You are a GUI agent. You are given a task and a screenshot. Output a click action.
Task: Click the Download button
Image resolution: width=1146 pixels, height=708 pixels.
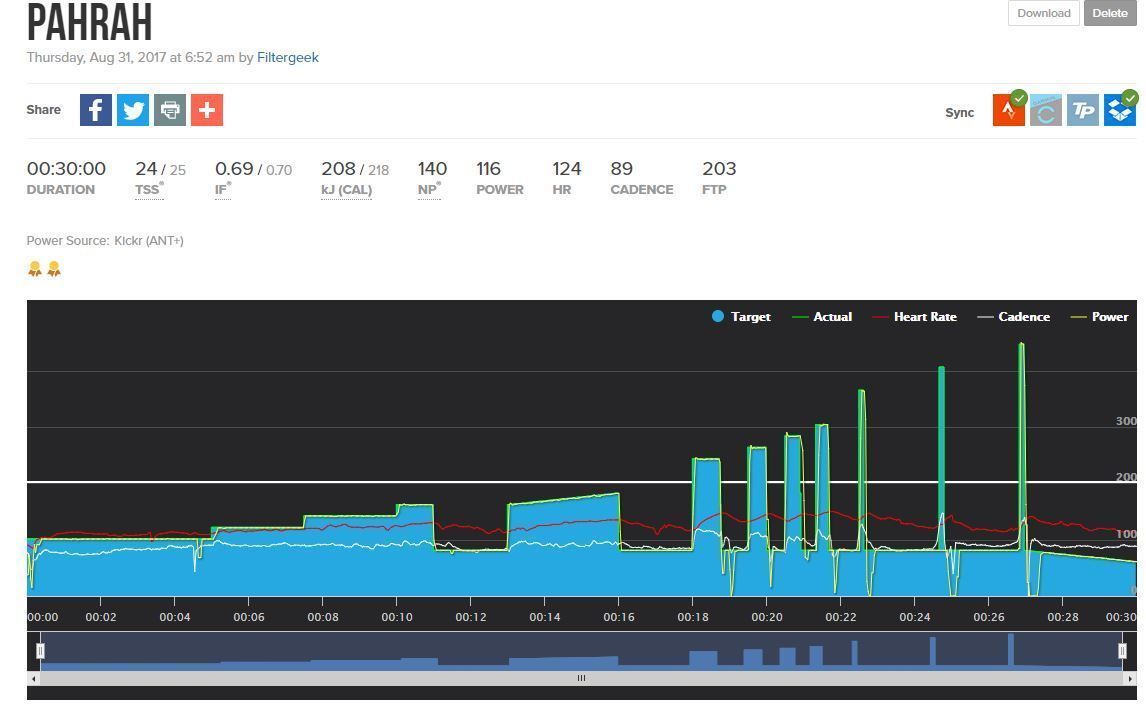(1043, 13)
